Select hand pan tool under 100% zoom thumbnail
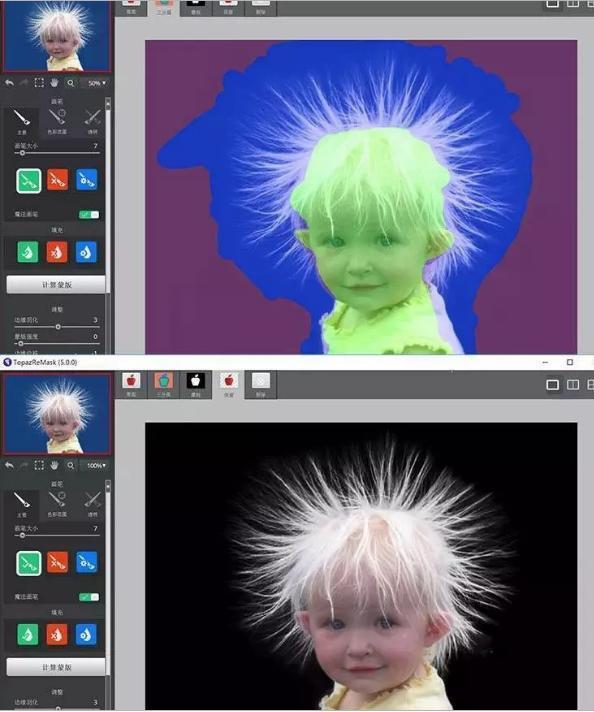 click(54, 465)
